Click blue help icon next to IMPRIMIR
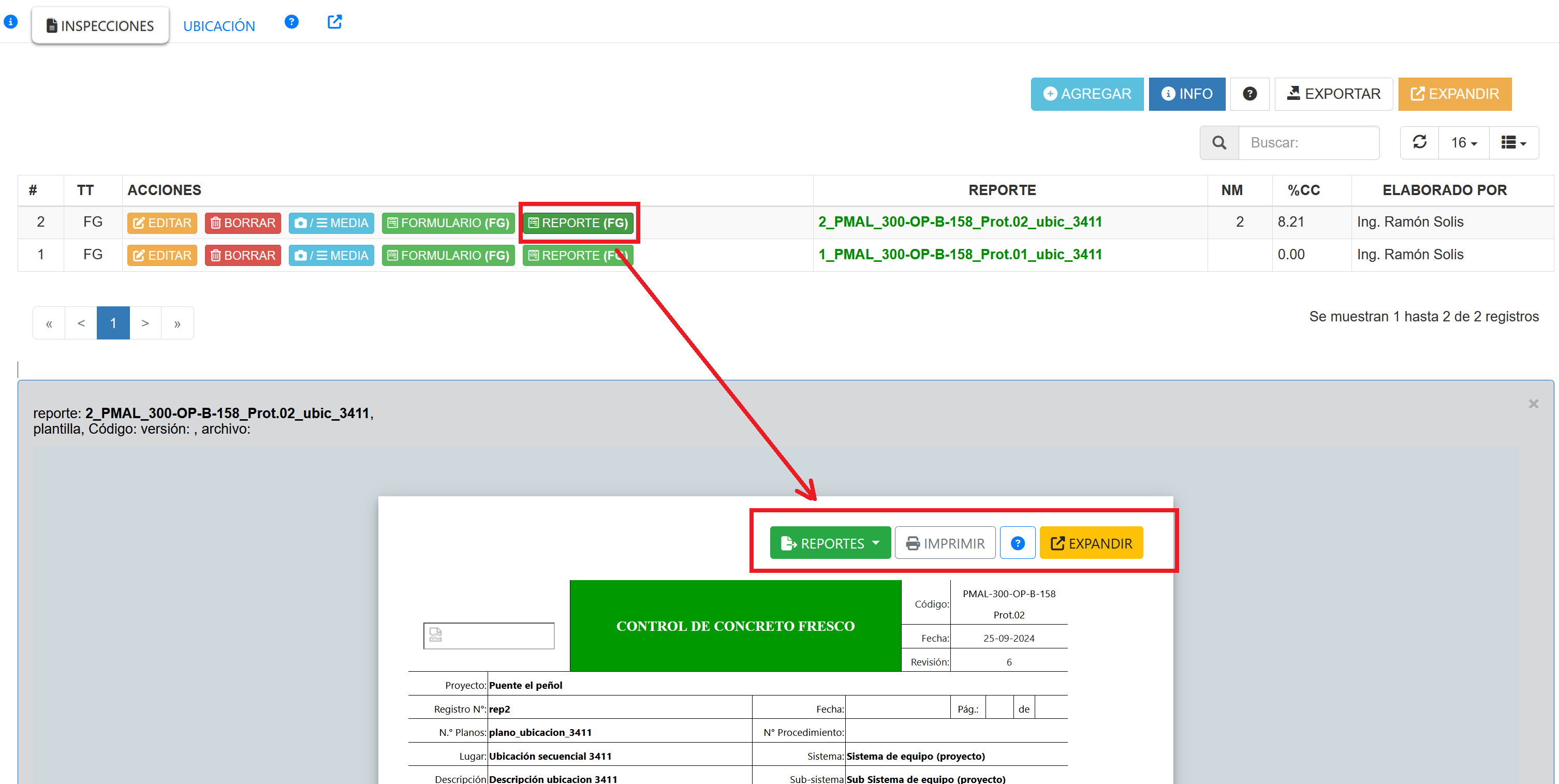The image size is (1559, 784). (x=1018, y=543)
